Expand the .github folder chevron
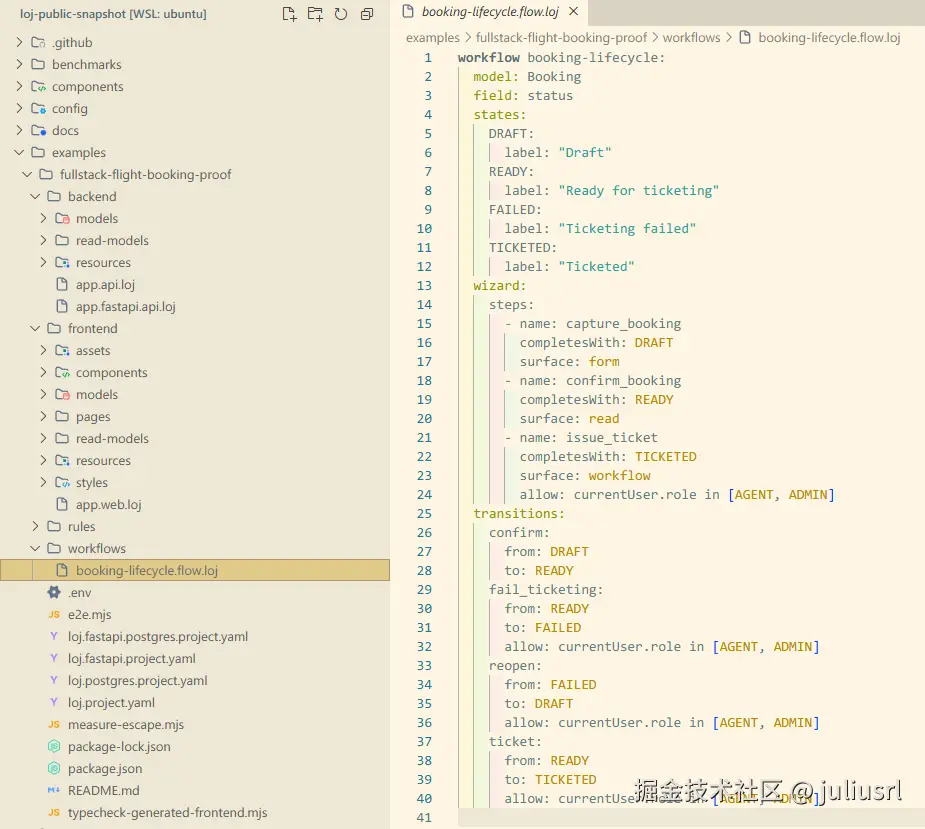925x829 pixels. click(19, 42)
